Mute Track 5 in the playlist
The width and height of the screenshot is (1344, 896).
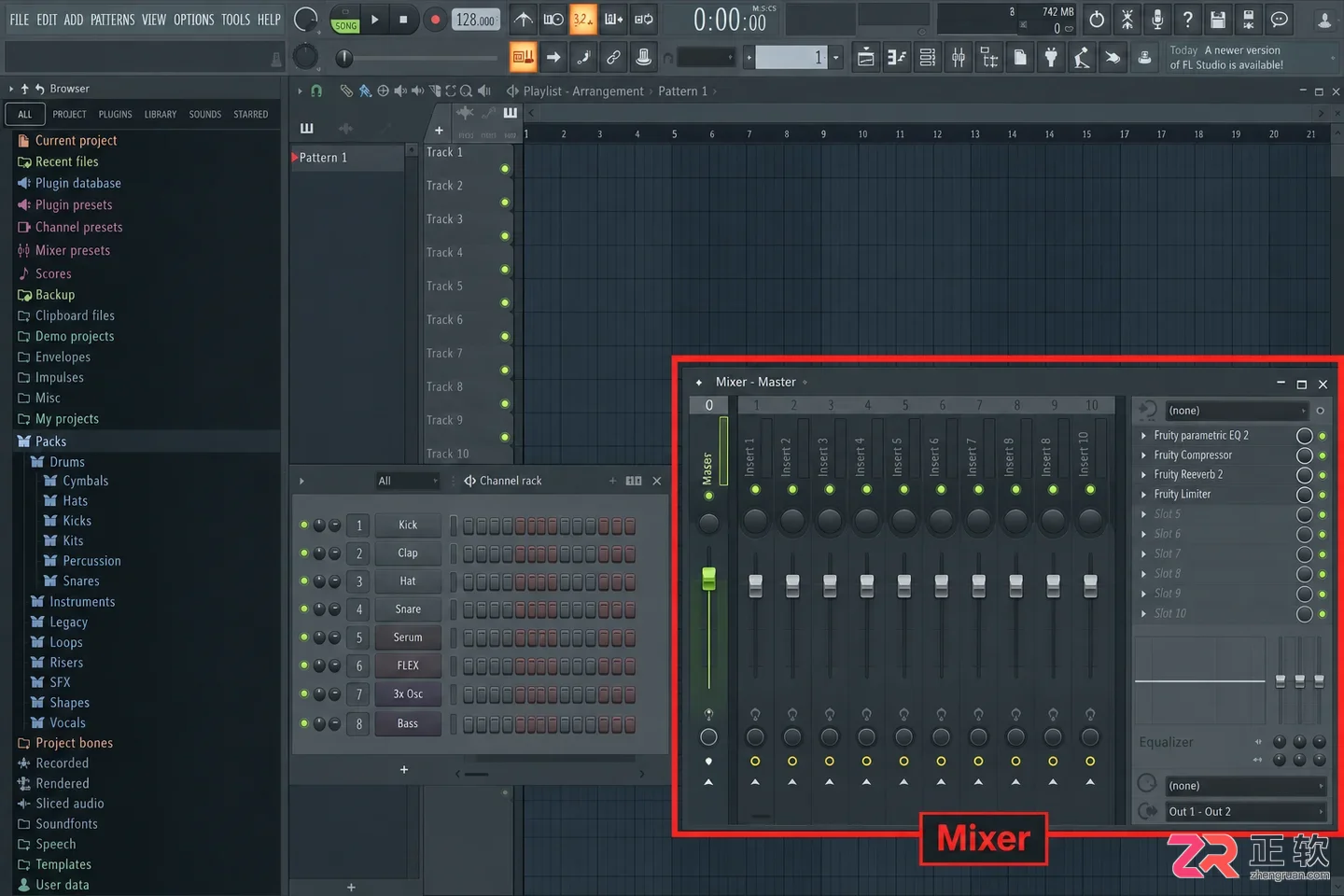505,303
